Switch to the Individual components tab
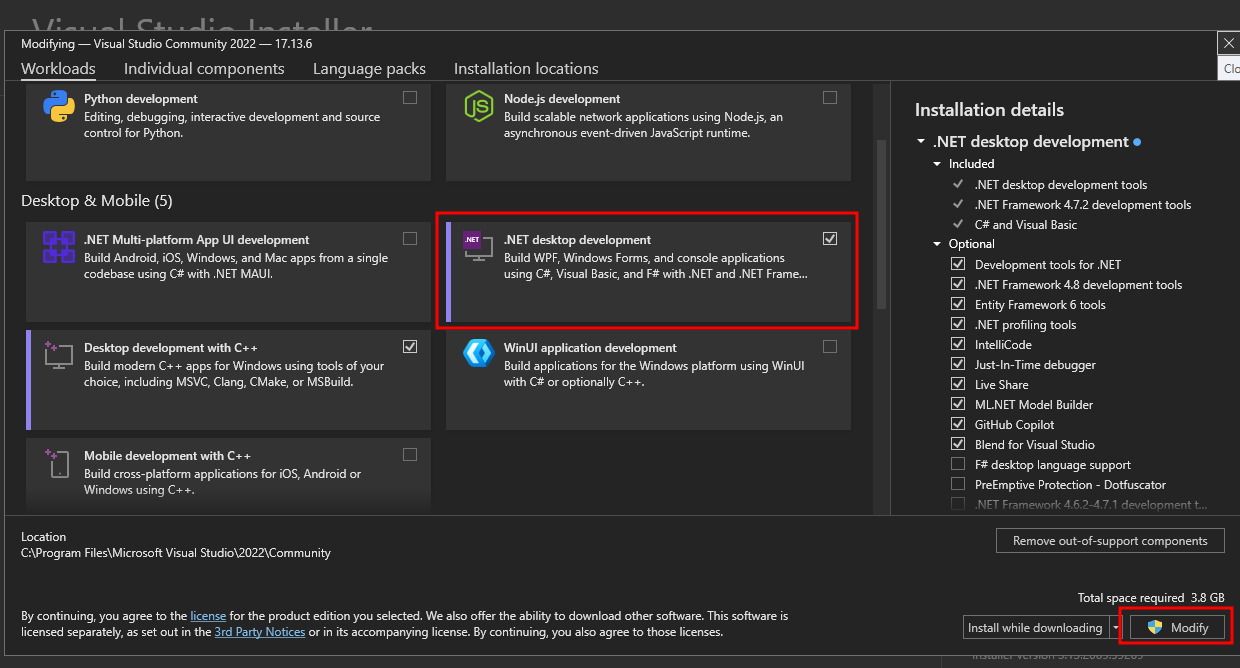This screenshot has width=1240, height=668. pos(204,68)
